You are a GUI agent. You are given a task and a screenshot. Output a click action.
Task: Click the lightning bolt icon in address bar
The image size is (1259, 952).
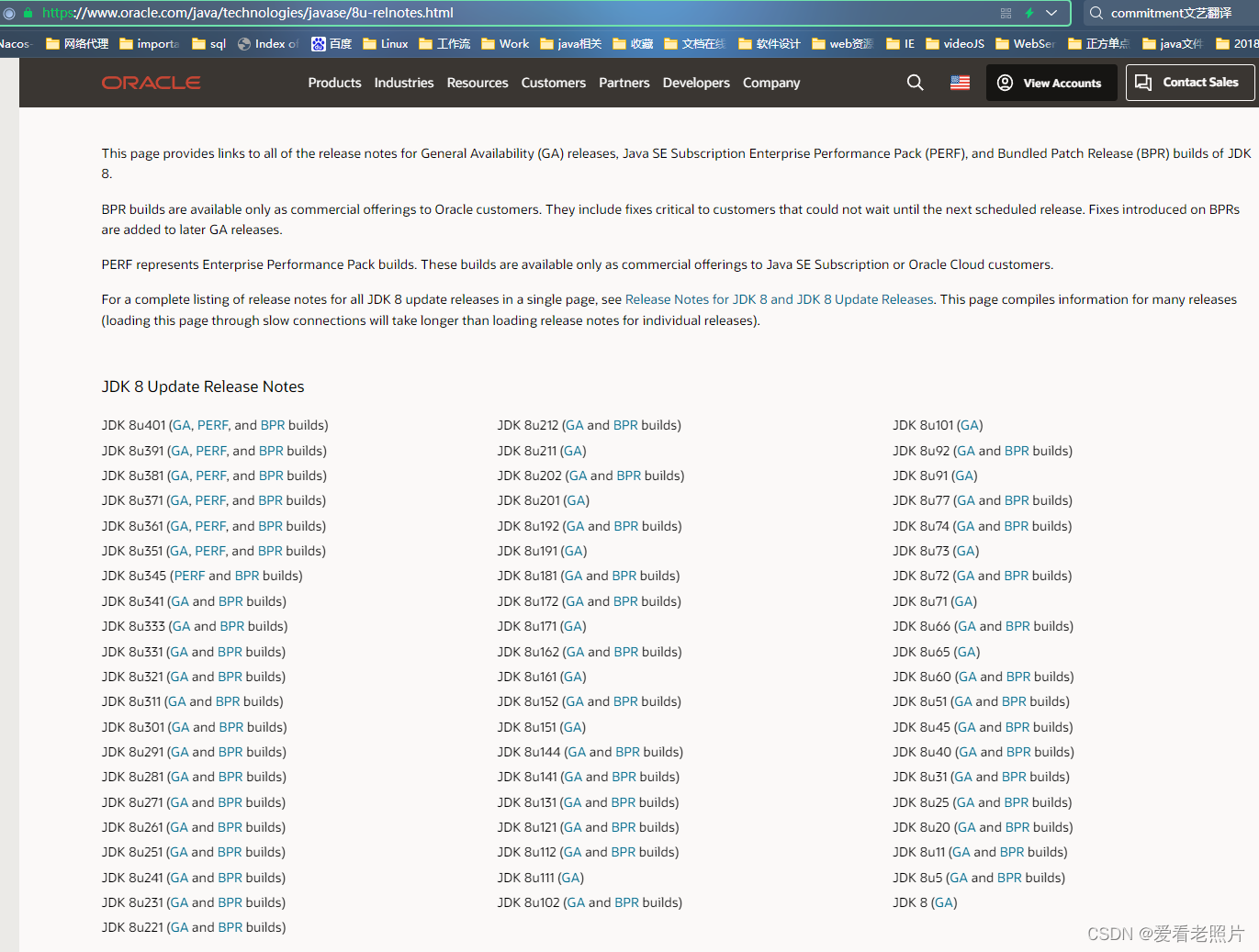point(1029,13)
